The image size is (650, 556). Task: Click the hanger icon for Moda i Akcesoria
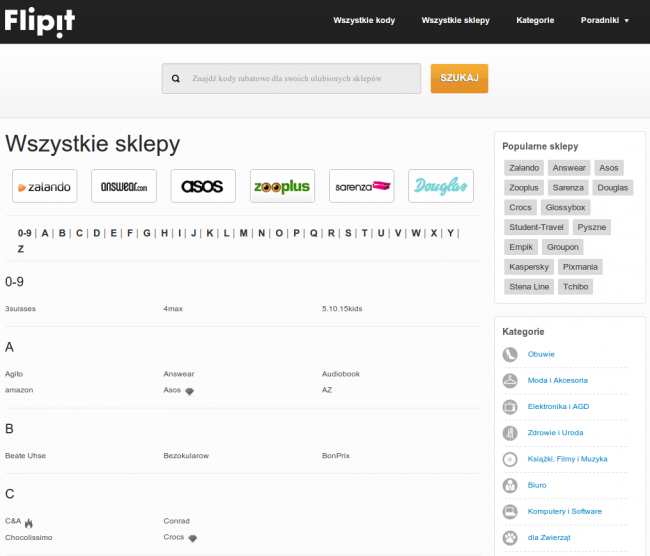point(510,381)
